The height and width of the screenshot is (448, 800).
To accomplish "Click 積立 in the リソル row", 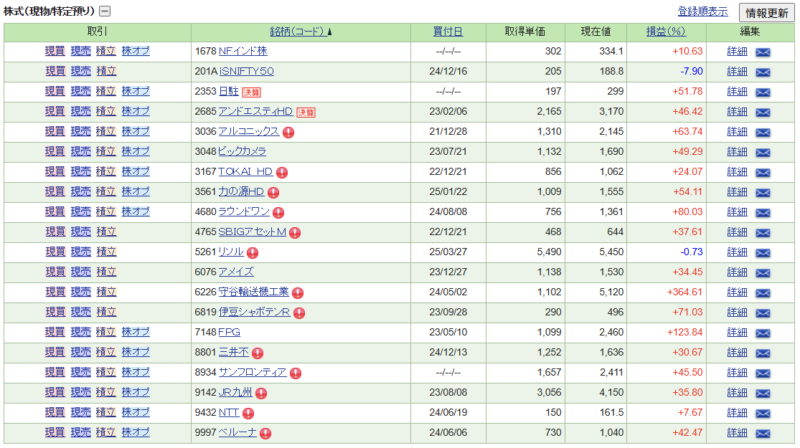I will 106,252.
